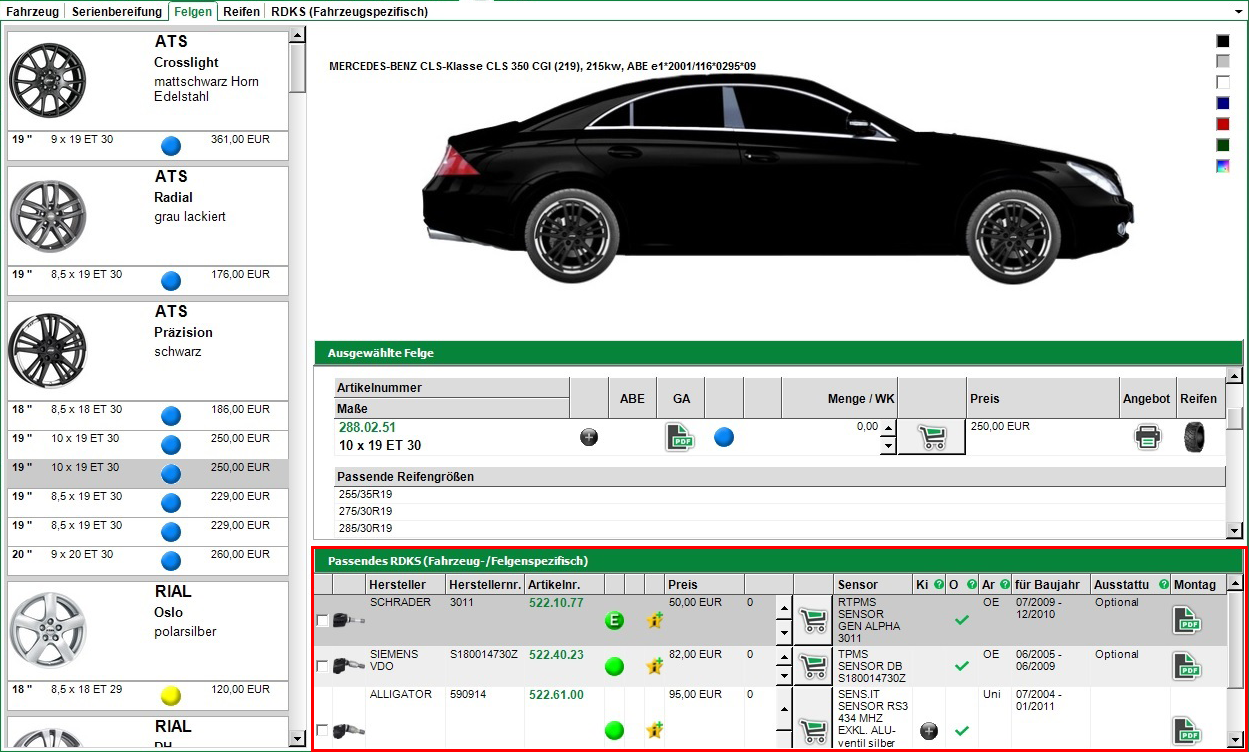Add SCHRADER sensor 522.10.77 to cart
The width and height of the screenshot is (1249, 752).
point(814,621)
